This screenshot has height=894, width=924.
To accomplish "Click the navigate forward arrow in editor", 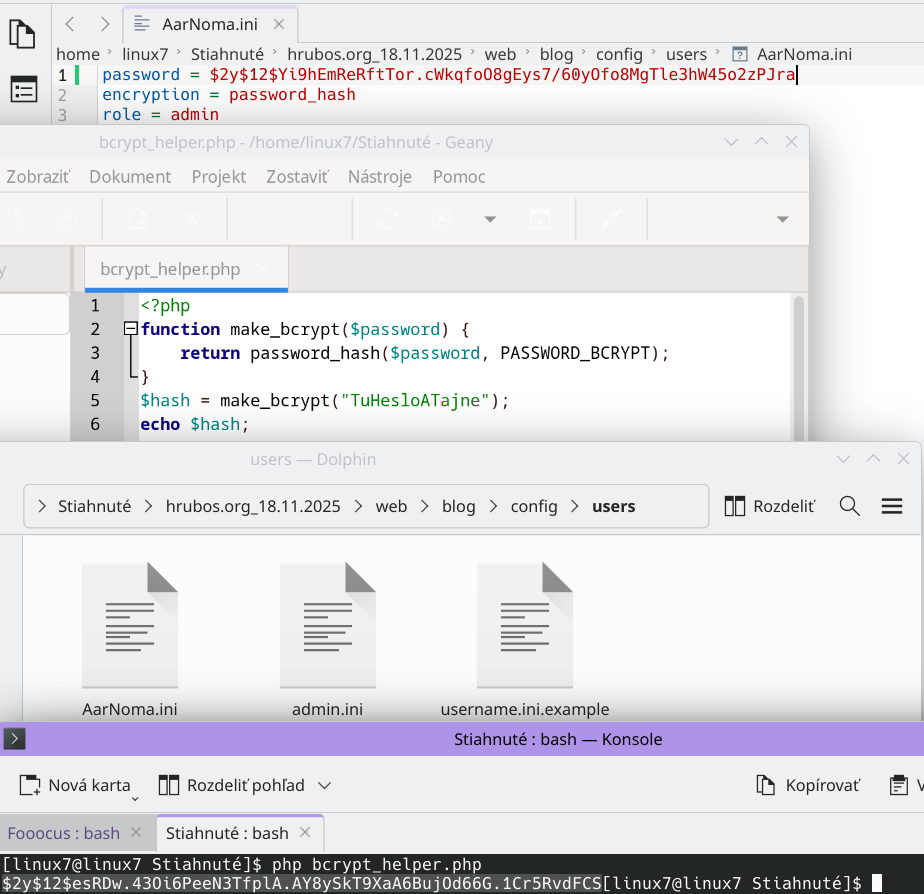I will point(105,23).
